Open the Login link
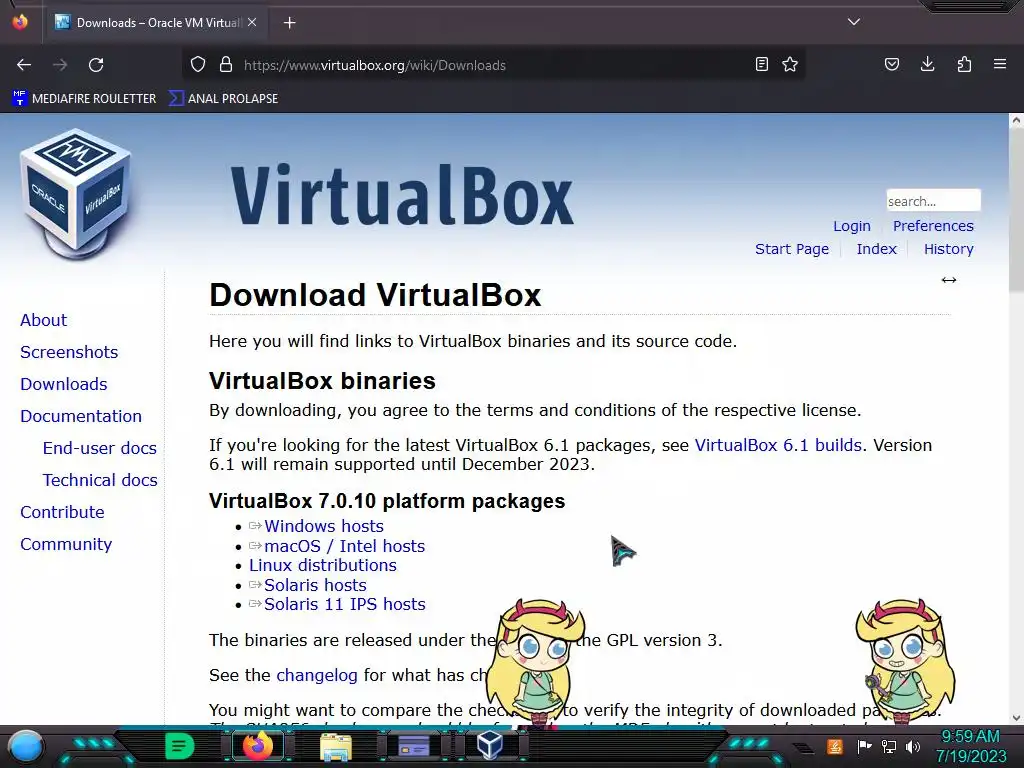This screenshot has height=768, width=1024. point(852,226)
